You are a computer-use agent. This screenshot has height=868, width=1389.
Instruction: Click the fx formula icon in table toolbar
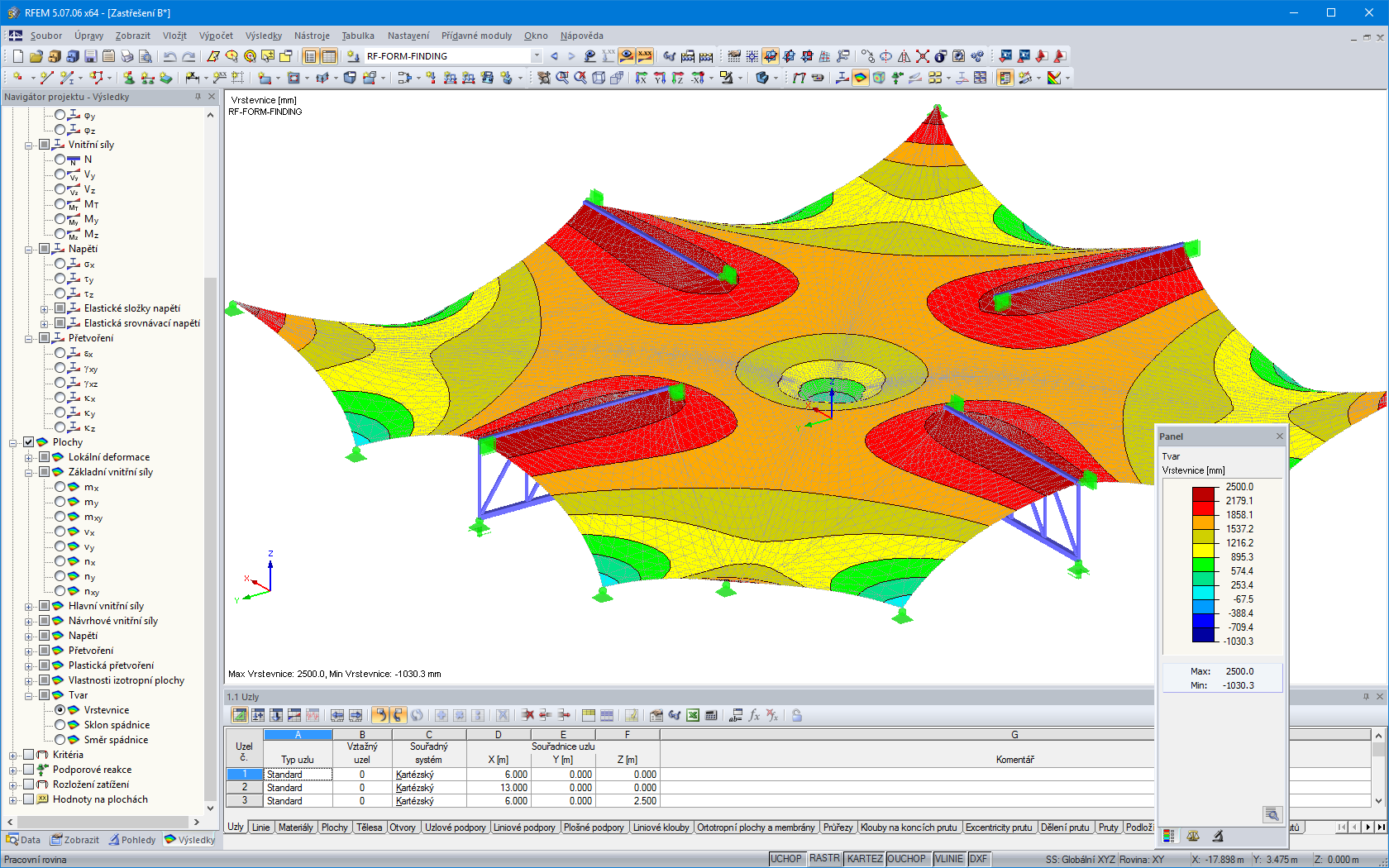(x=754, y=715)
